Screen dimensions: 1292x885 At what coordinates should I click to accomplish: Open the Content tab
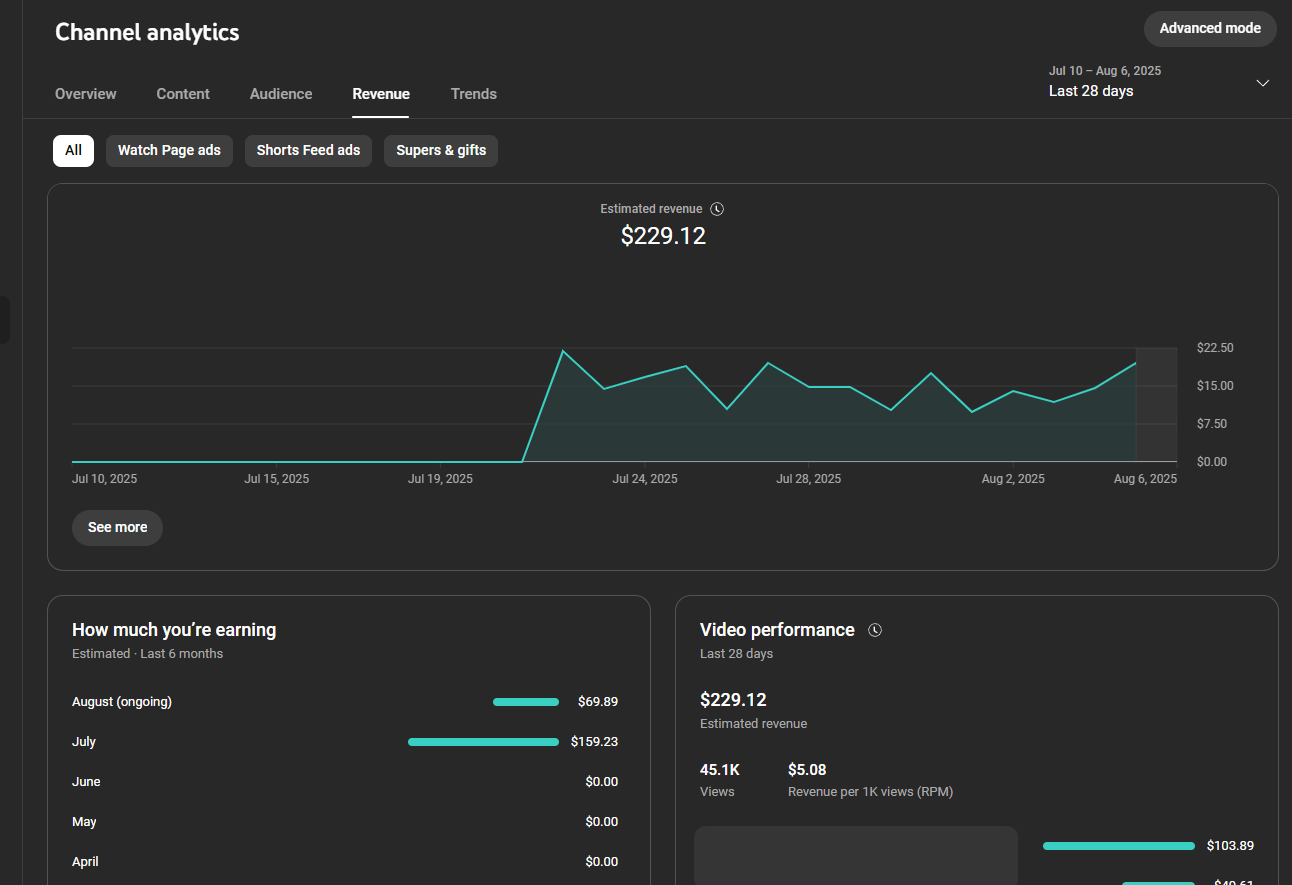coord(183,94)
